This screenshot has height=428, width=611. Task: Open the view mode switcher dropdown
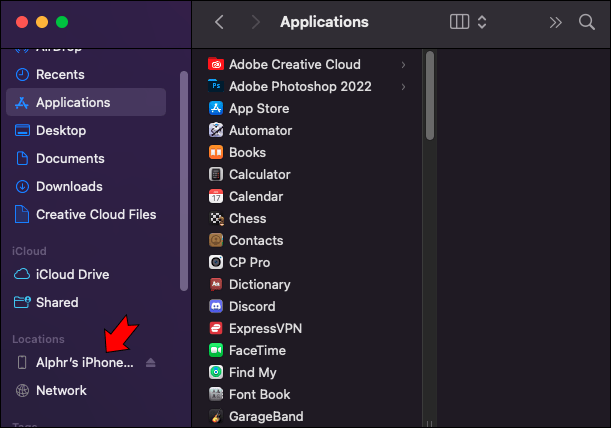[x=468, y=22]
